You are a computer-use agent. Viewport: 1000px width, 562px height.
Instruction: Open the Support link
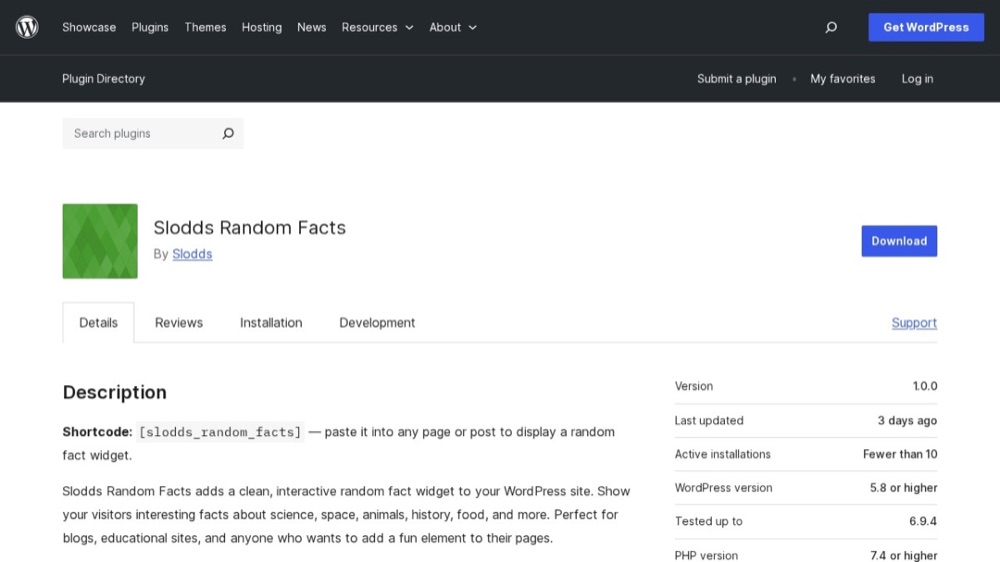pos(914,323)
